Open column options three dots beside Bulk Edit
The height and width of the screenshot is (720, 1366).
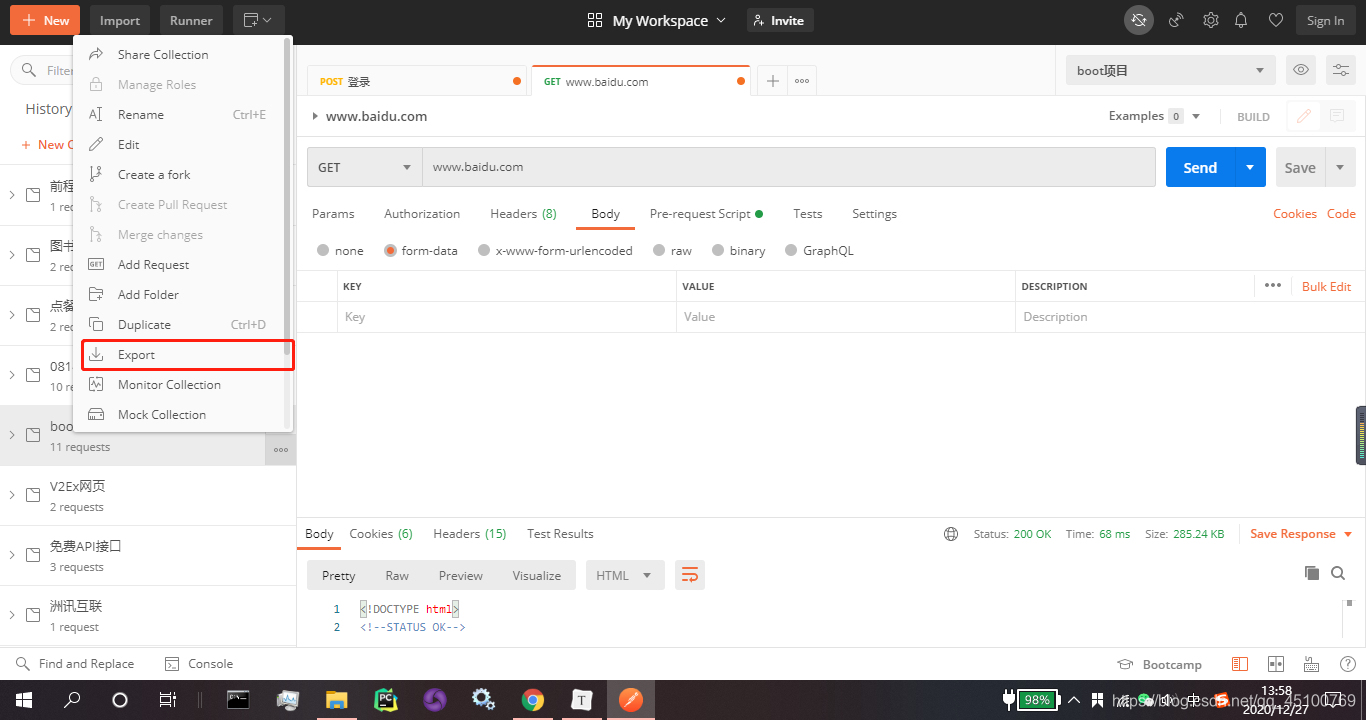point(1272,286)
